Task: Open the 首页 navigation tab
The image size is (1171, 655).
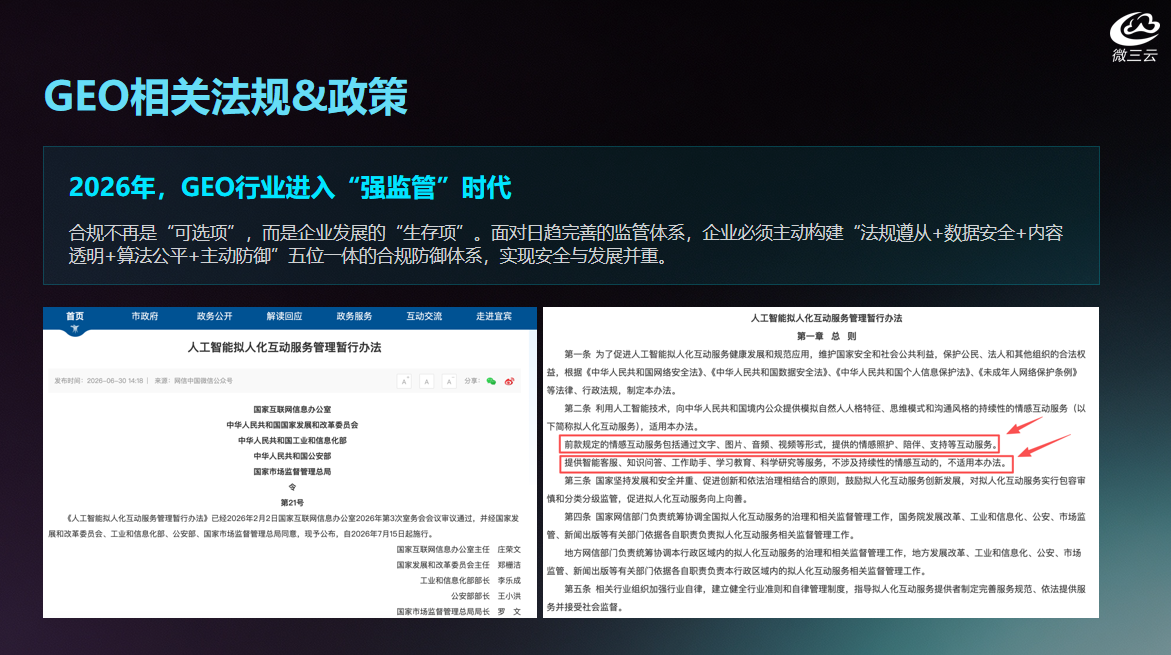Action: [75, 316]
